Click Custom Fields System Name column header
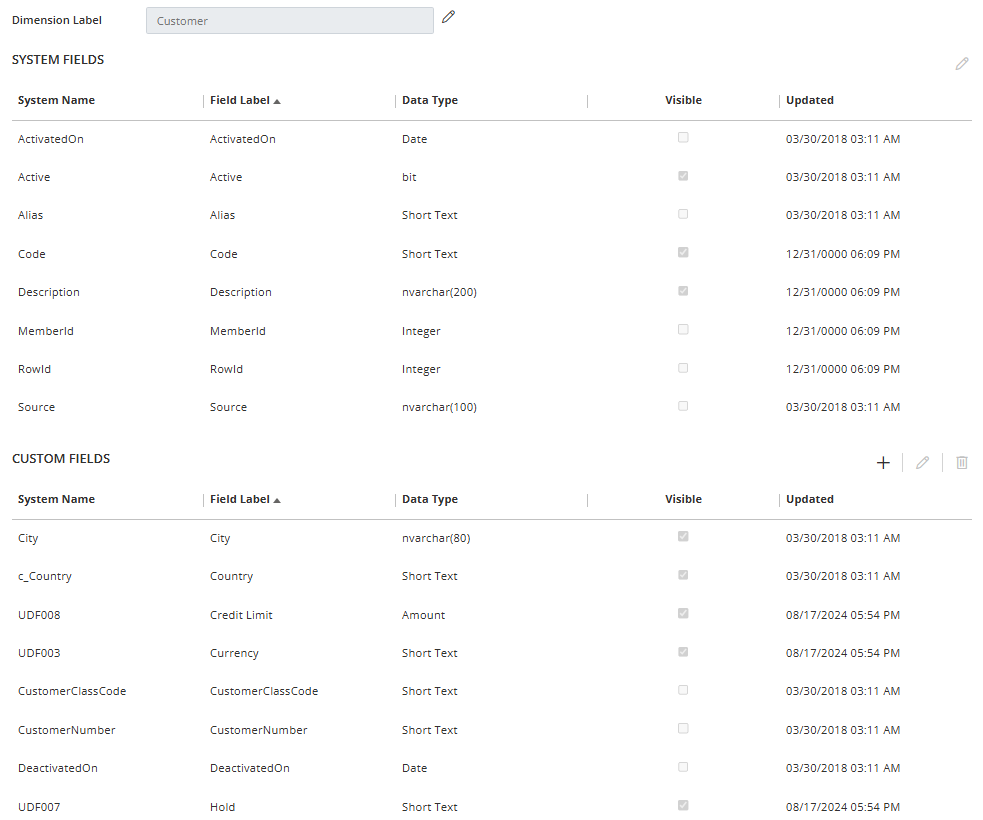 [x=57, y=500]
